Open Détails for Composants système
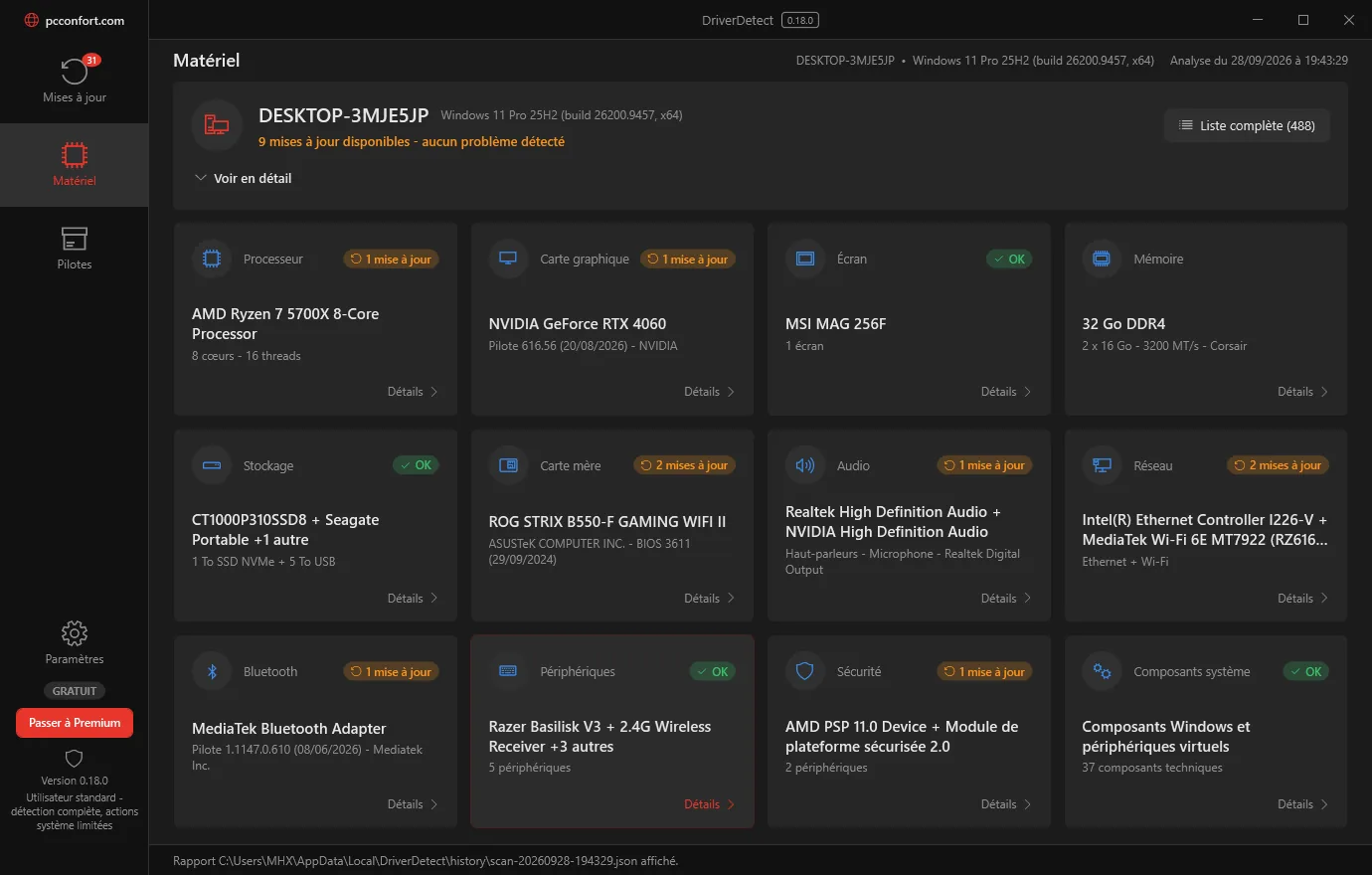Screen dimensions: 1372x875 (1302, 804)
